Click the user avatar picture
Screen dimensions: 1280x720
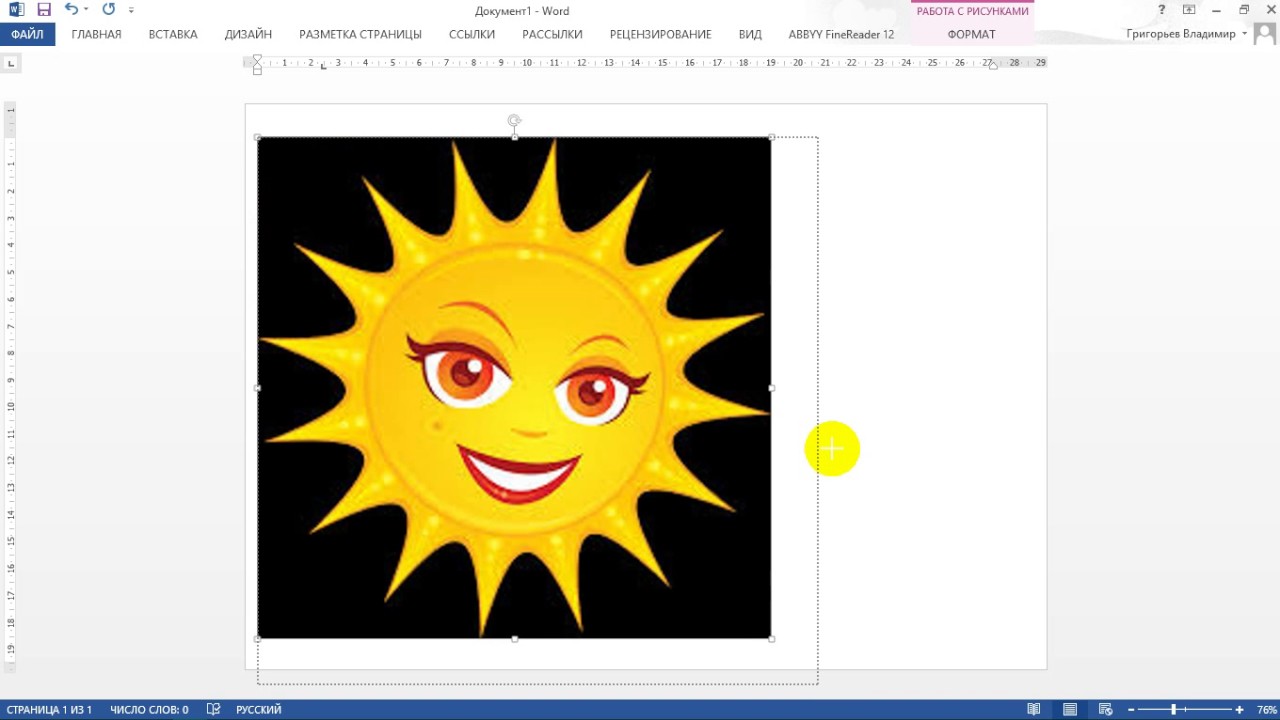(x=1265, y=34)
